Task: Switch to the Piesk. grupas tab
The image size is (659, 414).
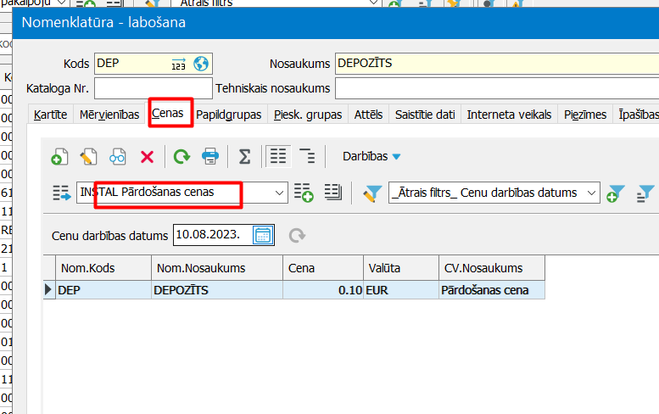Action: point(308,114)
